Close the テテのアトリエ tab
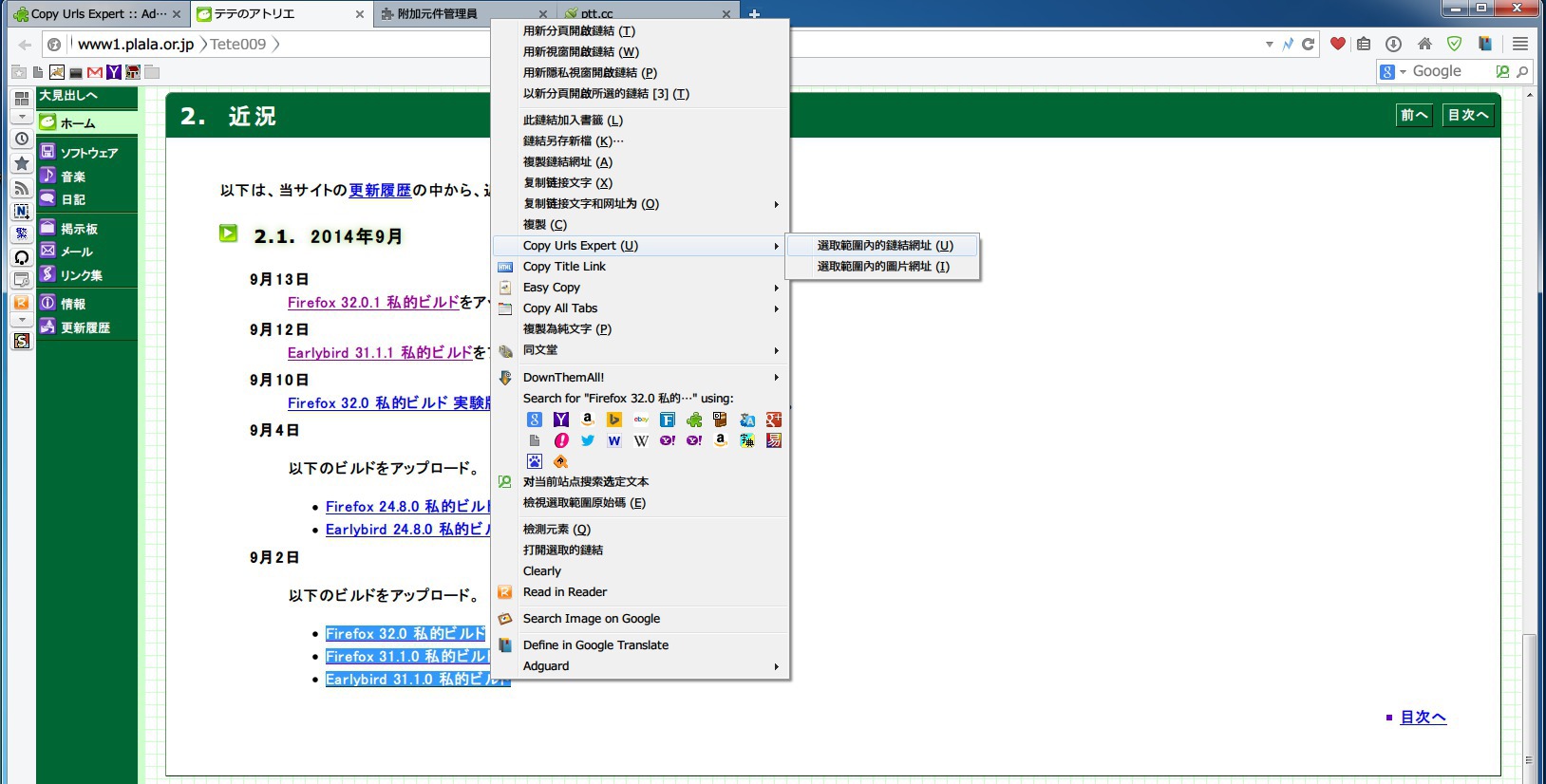 359,14
